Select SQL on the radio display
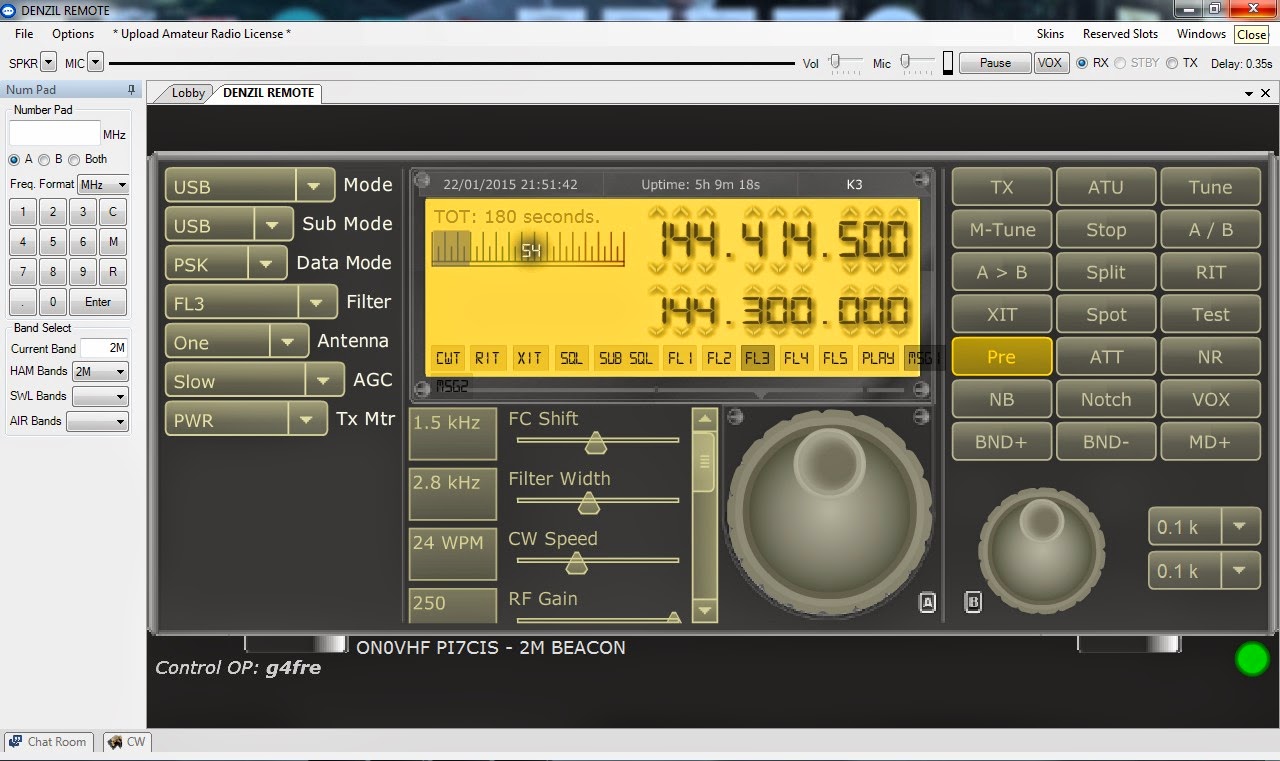Image resolution: width=1280 pixels, height=761 pixels. point(571,357)
